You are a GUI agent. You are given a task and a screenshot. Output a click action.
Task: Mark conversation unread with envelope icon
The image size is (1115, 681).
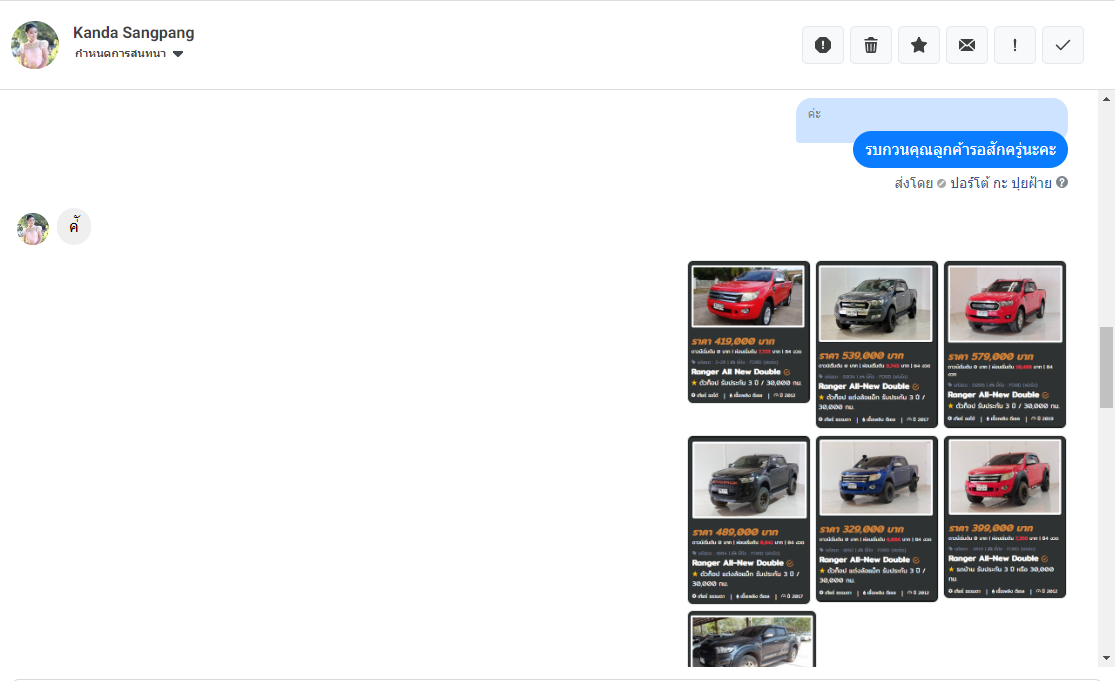[966, 45]
